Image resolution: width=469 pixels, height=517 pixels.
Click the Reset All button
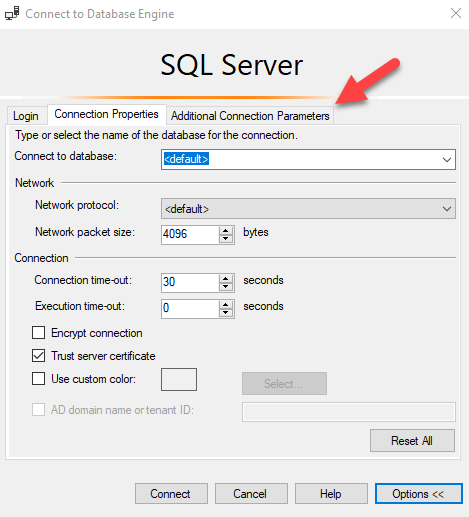(412, 441)
